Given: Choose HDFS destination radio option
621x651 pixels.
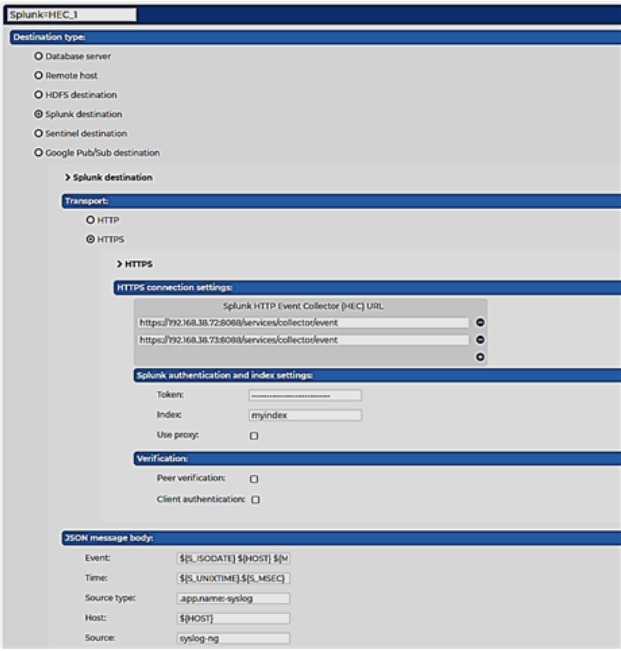Looking at the screenshot, I should (38, 95).
